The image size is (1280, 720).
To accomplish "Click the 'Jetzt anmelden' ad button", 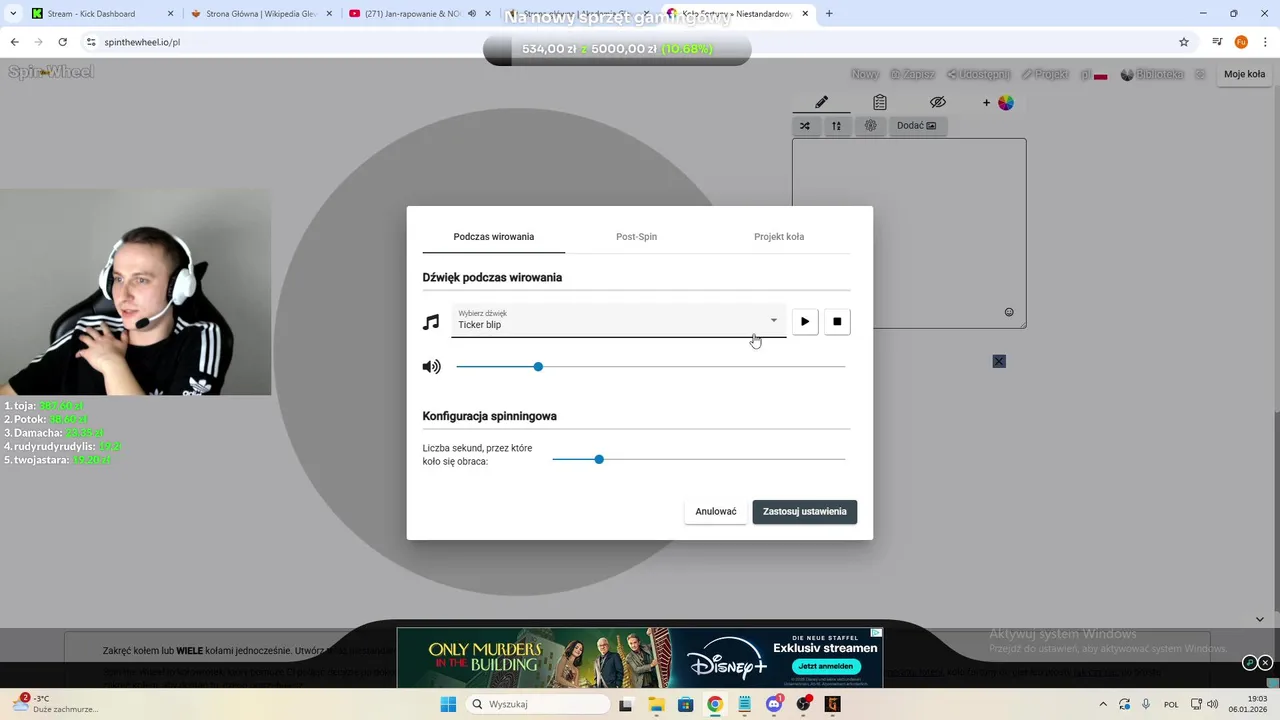I will point(825,666).
